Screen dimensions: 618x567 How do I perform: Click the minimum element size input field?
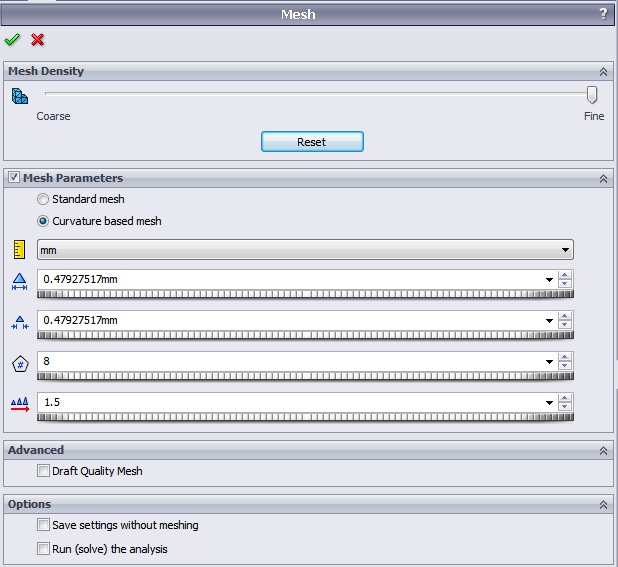click(290, 320)
